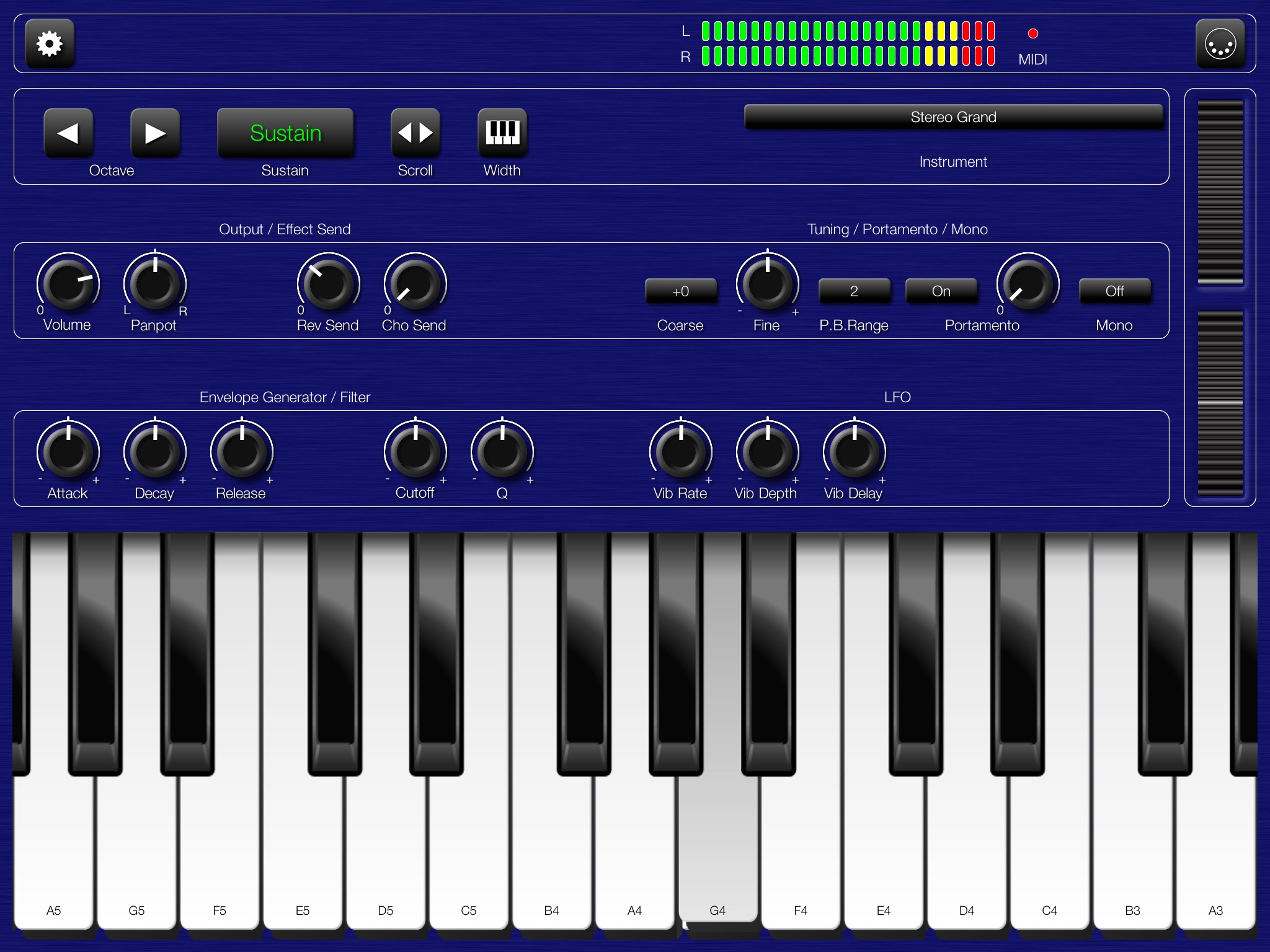The width and height of the screenshot is (1270, 952).
Task: Enable Mono mode with the Off button
Action: click(1114, 291)
